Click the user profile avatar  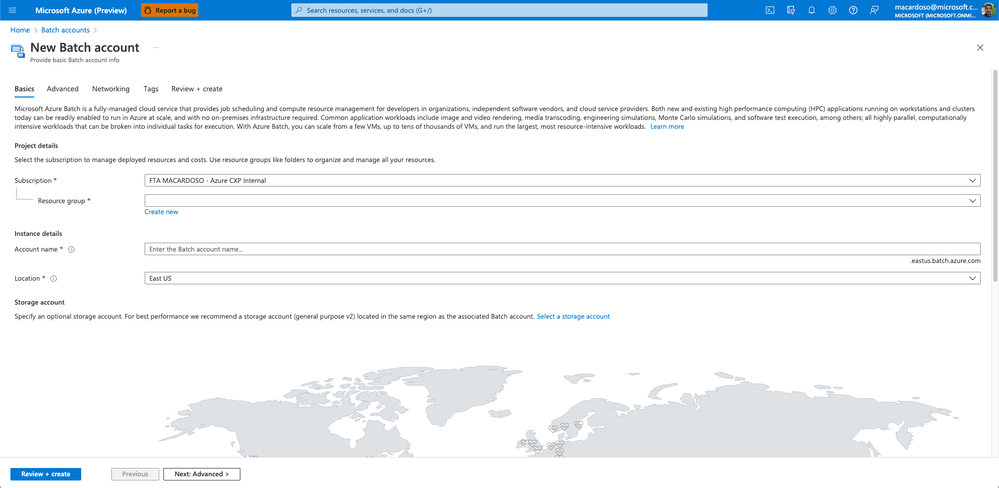[987, 10]
